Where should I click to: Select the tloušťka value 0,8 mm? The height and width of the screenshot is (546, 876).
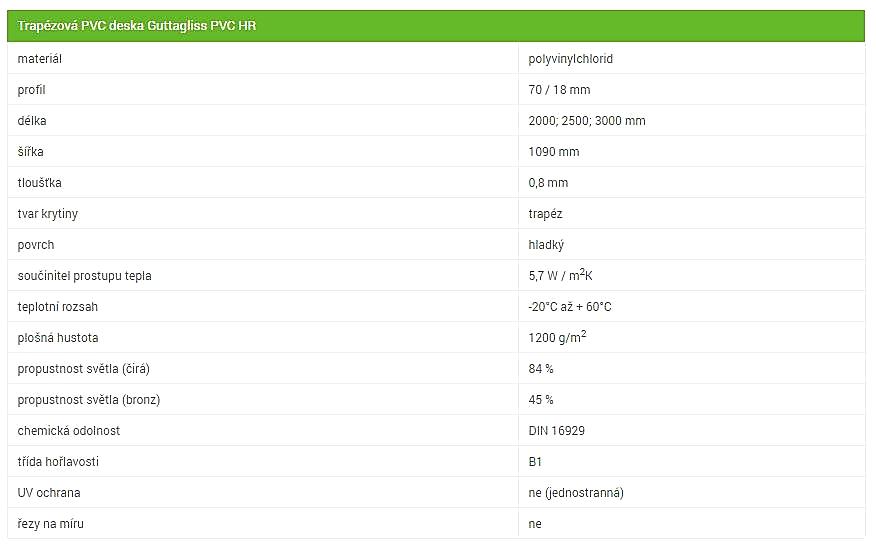click(548, 183)
